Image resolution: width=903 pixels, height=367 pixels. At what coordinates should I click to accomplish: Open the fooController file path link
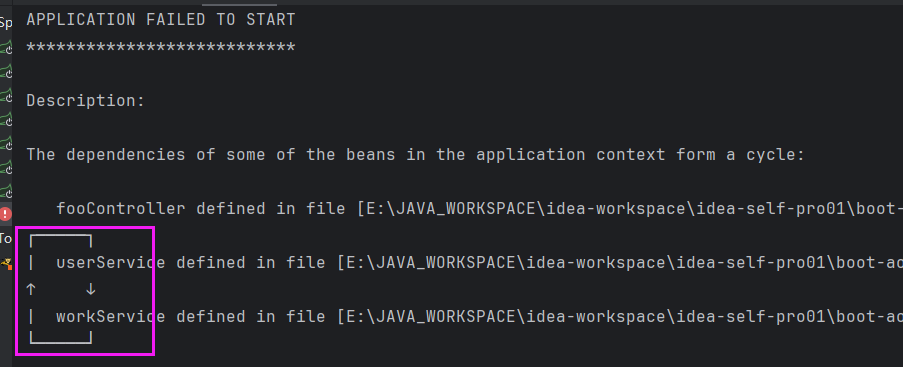tap(632, 209)
